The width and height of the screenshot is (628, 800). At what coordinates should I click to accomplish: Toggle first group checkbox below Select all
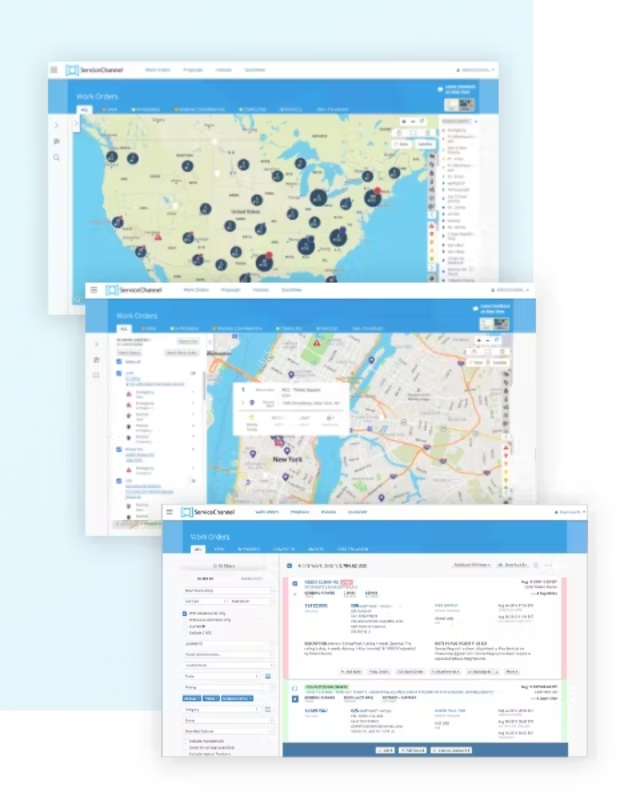click(x=119, y=373)
